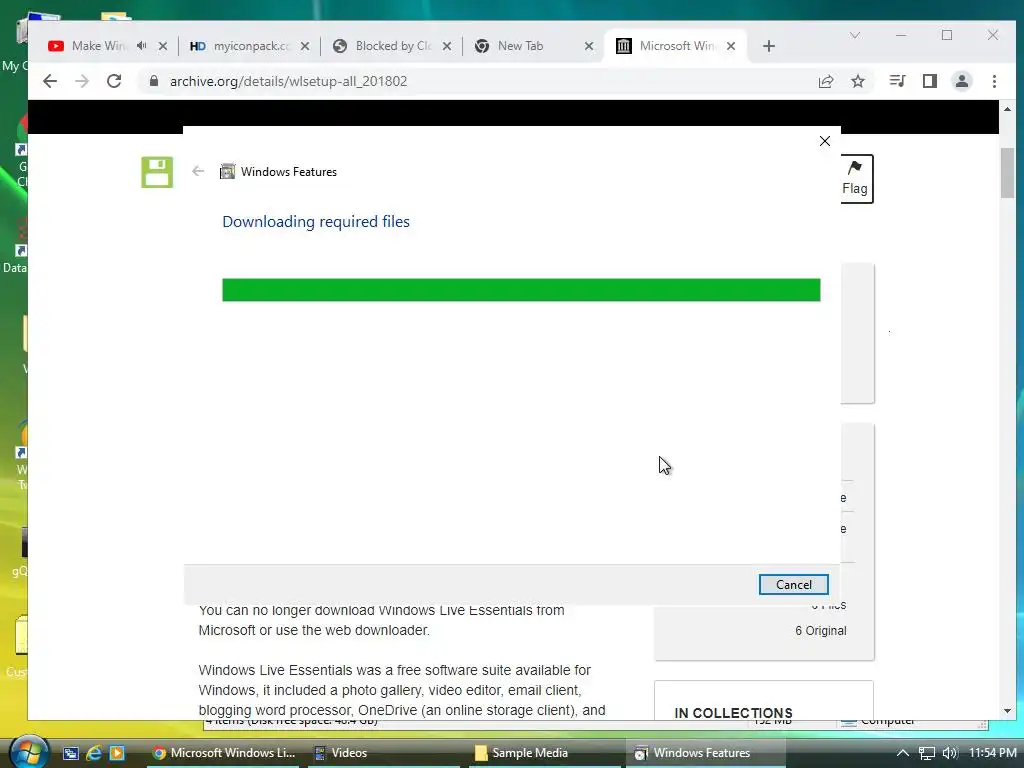This screenshot has width=1024, height=768.
Task: Click the Windows Features dialog title icon
Action: (227, 171)
